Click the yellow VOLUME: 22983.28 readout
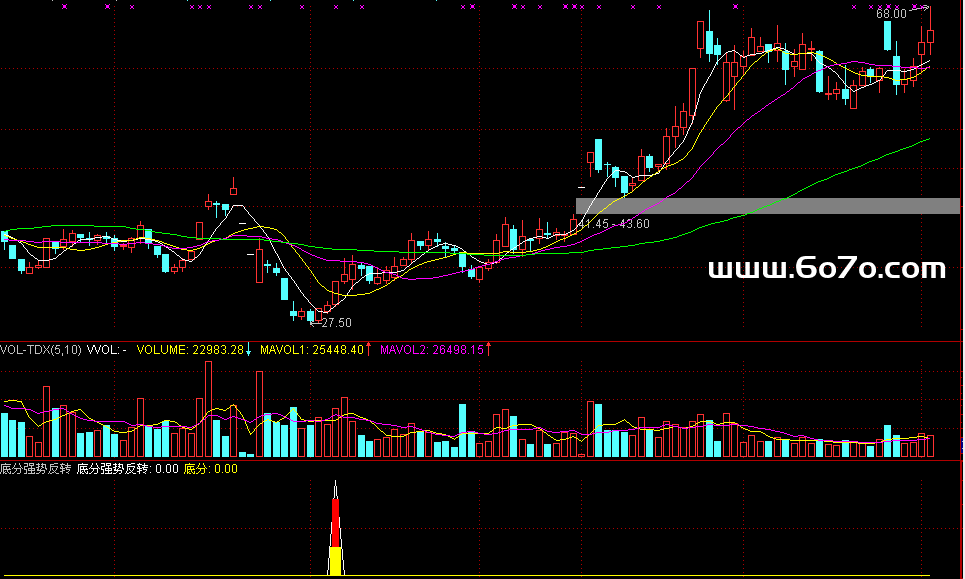 pos(190,350)
